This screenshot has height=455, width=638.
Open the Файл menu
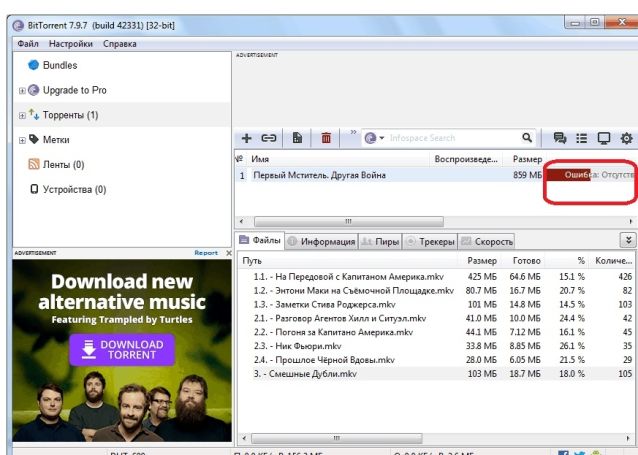tap(28, 44)
